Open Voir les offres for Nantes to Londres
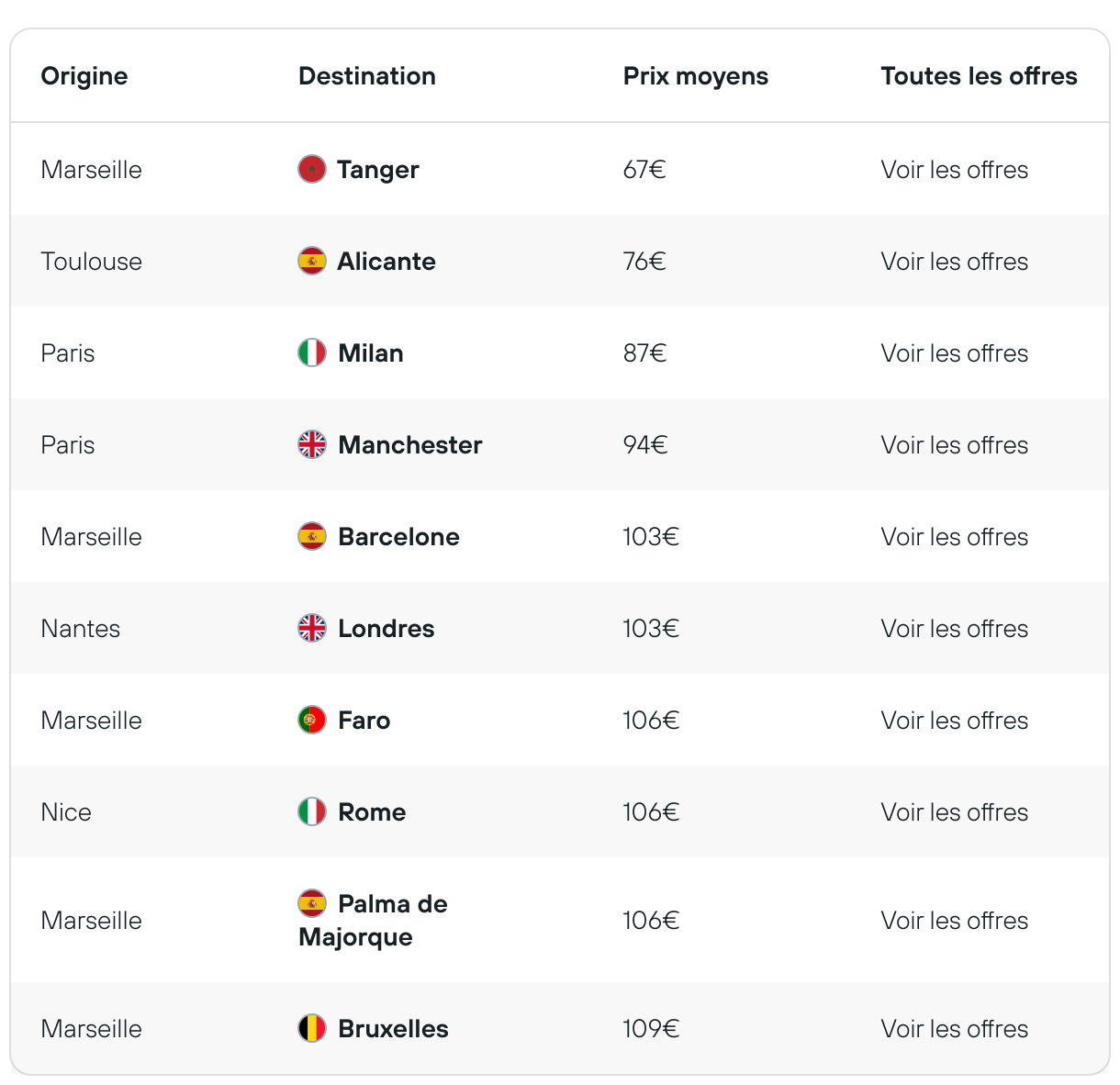Viewport: 1120px width, 1085px height. 954,629
